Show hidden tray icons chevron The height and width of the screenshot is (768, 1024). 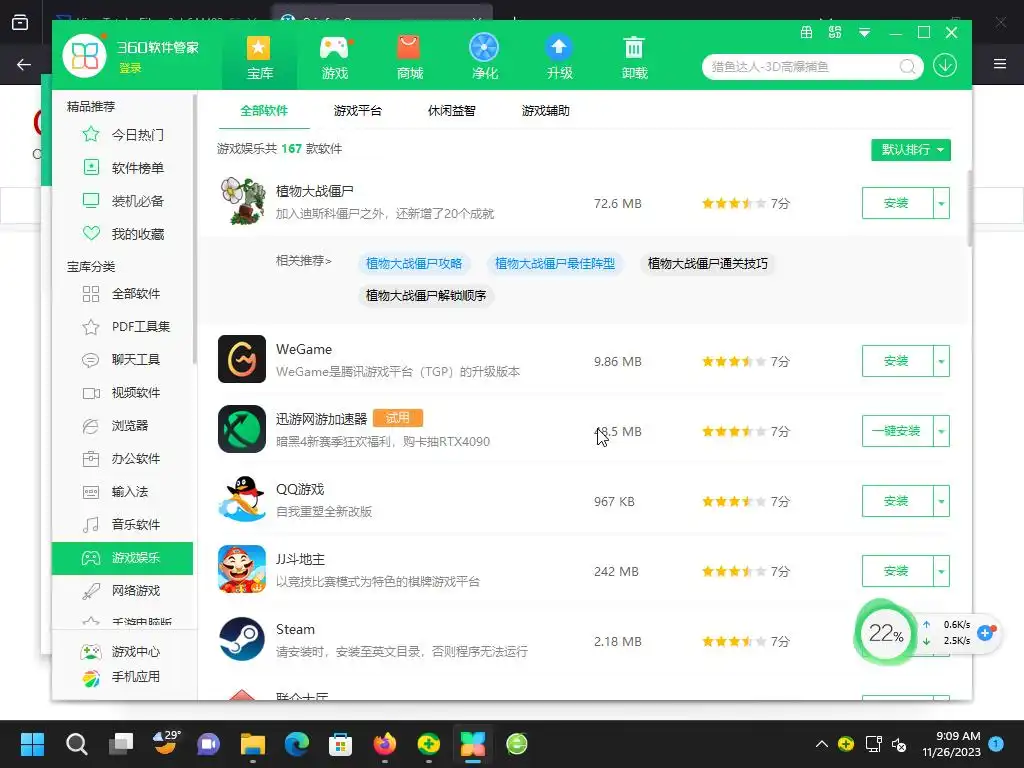[x=822, y=744]
